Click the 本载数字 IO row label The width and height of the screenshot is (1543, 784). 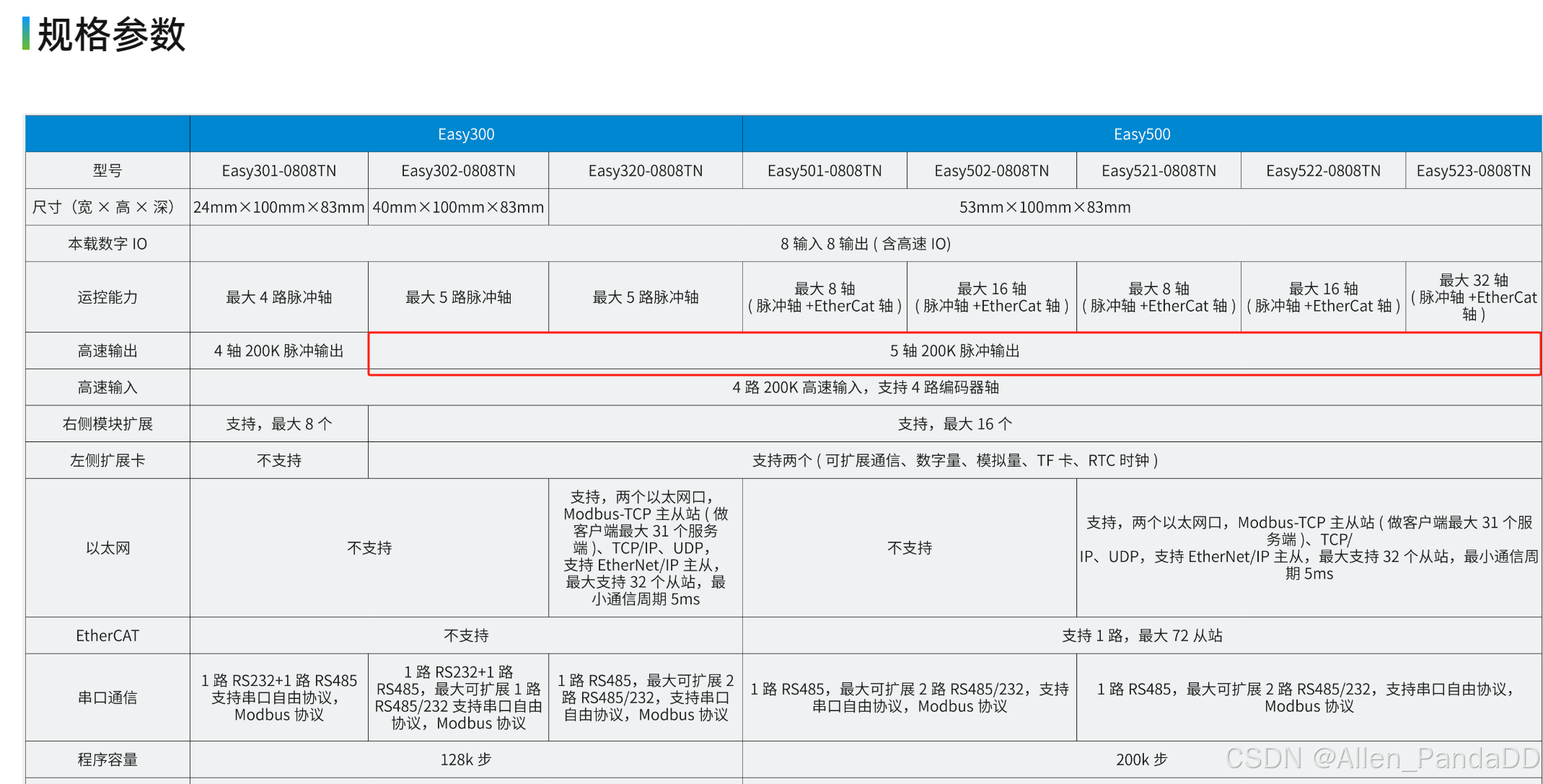(107, 244)
